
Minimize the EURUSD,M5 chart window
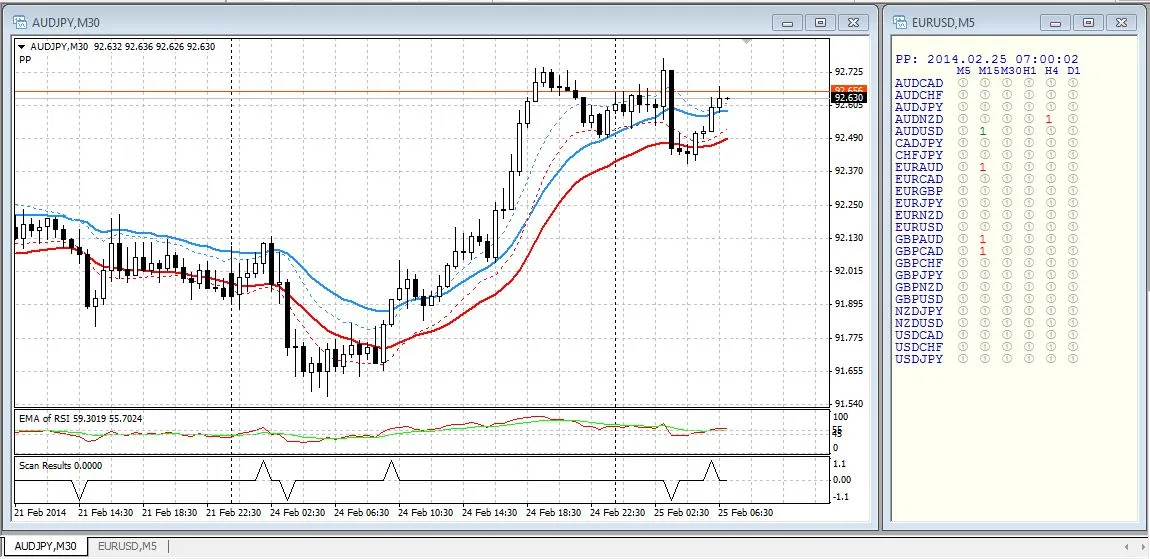tap(1056, 22)
